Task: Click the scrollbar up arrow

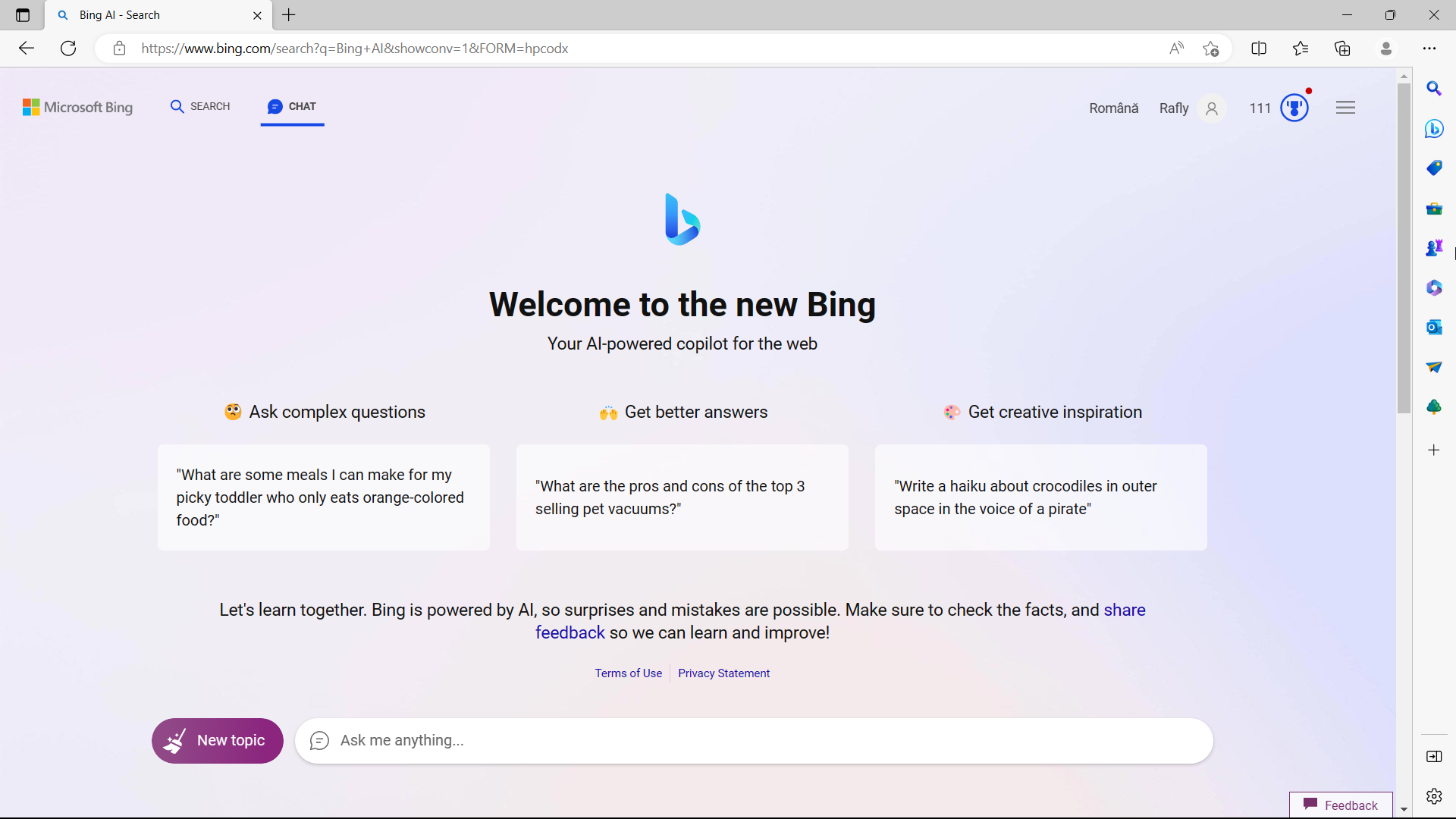Action: click(1404, 76)
